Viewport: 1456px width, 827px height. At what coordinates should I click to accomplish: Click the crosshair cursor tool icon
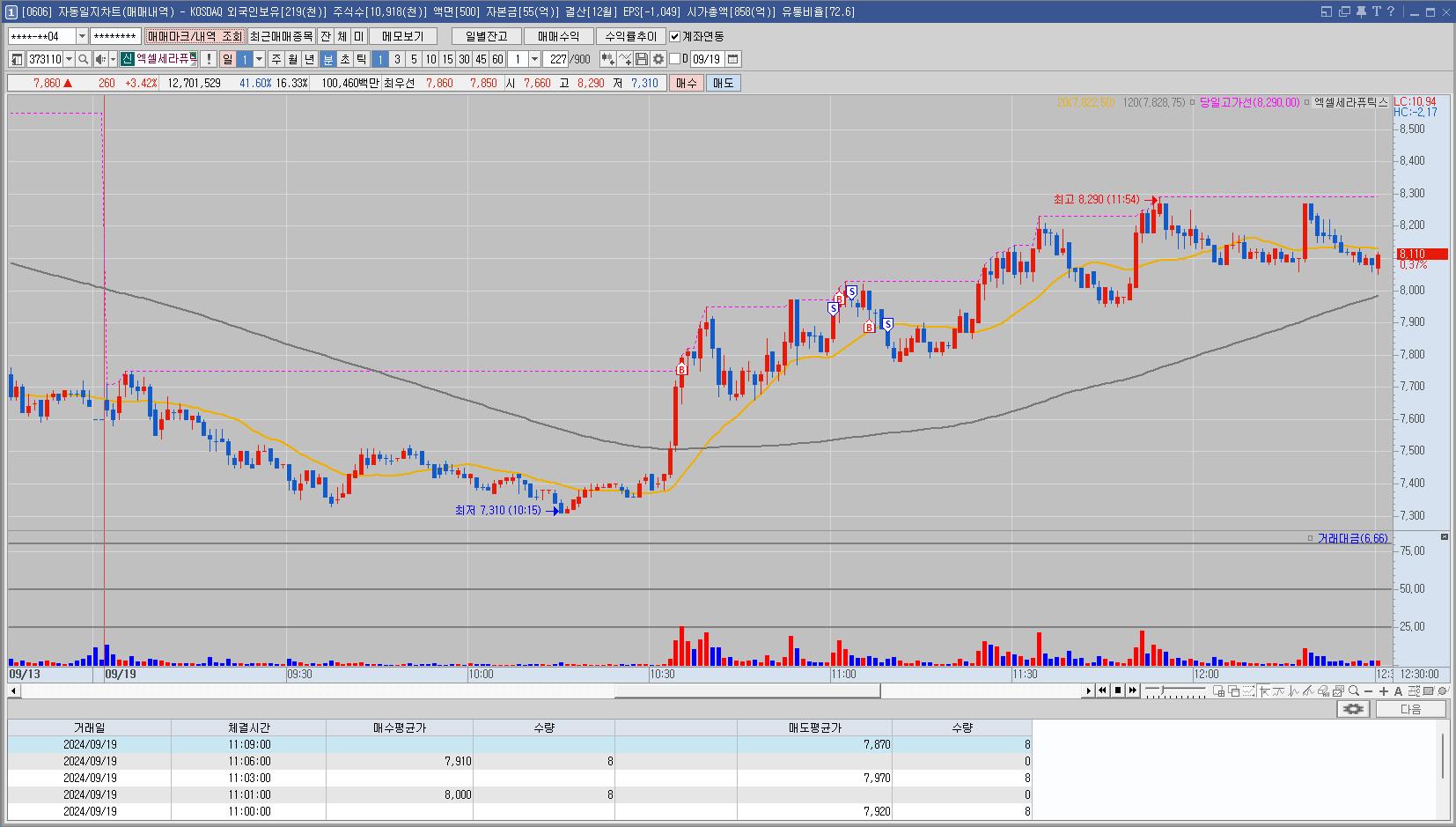(1264, 691)
